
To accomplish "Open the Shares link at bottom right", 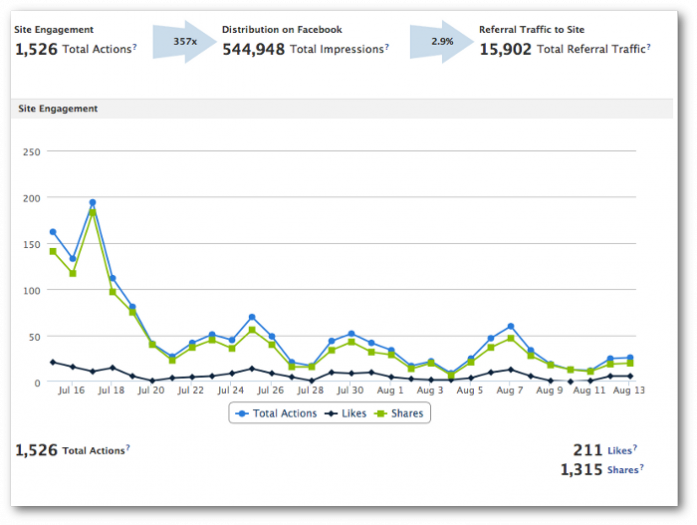I will [x=623, y=470].
